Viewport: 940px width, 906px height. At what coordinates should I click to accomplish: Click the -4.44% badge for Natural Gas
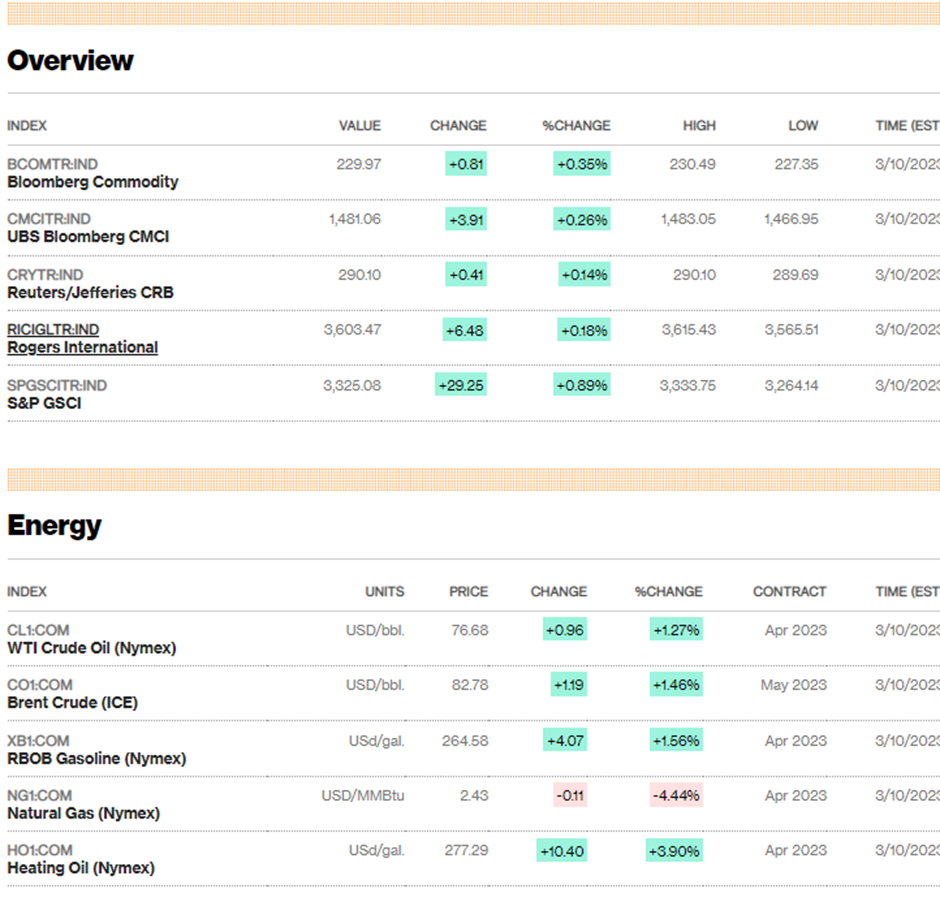(676, 795)
